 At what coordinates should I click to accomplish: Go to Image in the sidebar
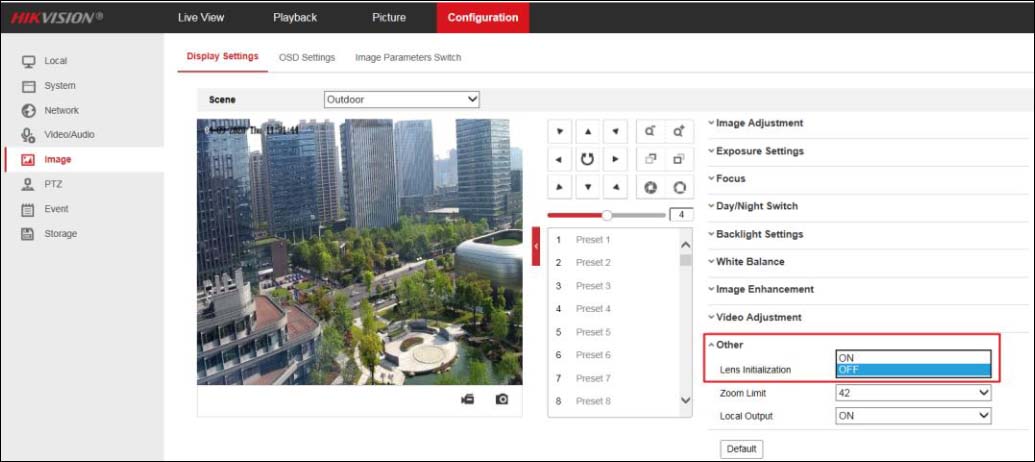84,159
